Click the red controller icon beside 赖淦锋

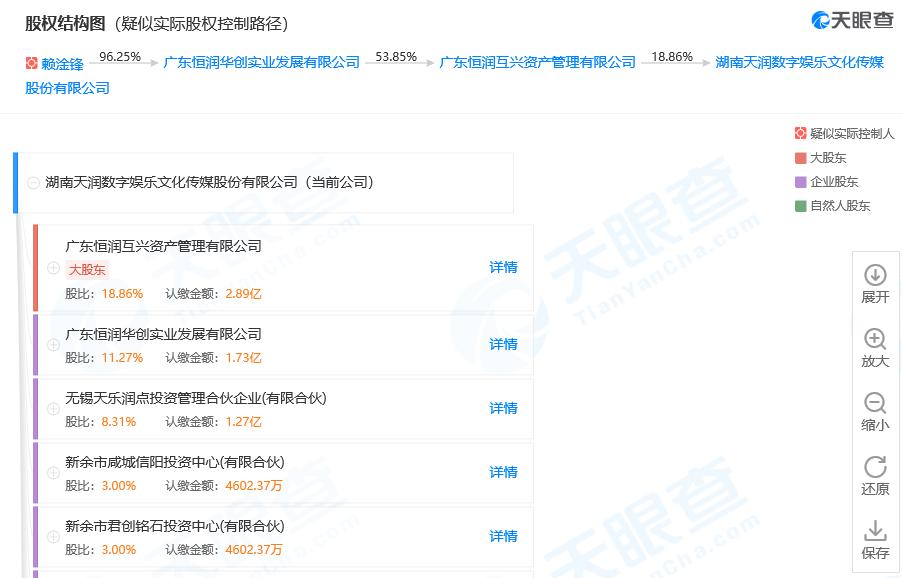tap(32, 63)
